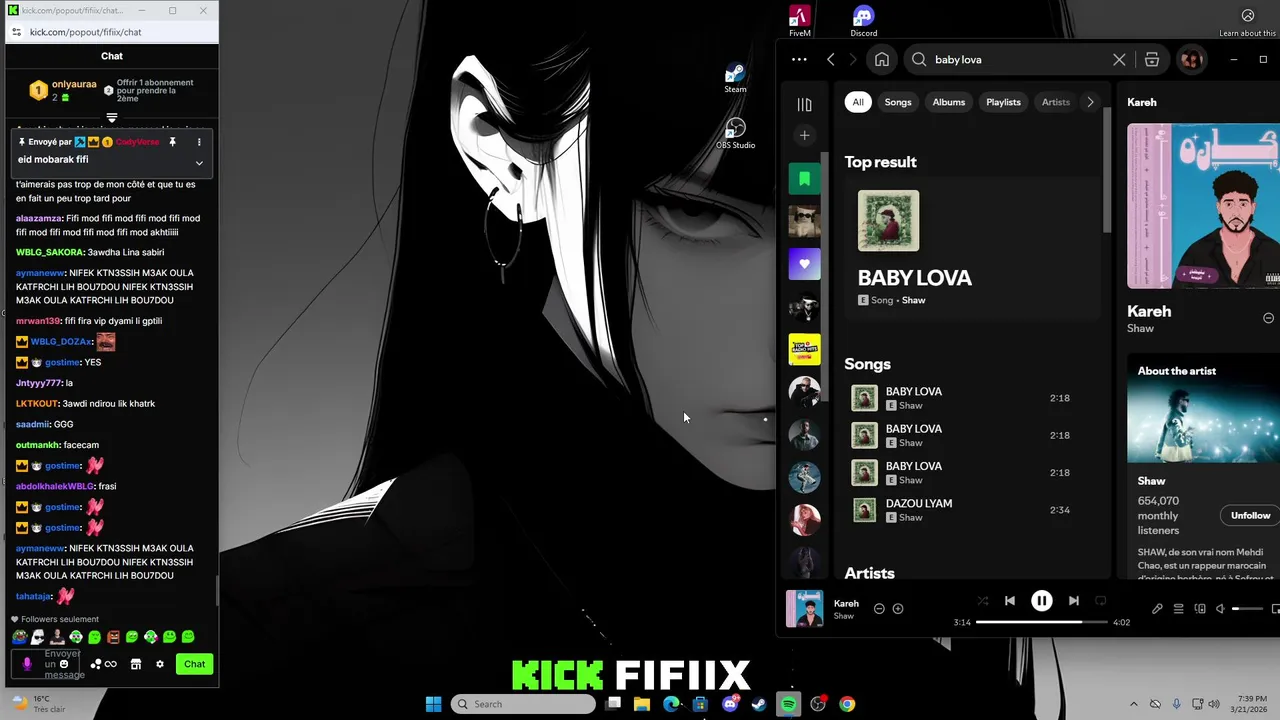Image resolution: width=1280 pixels, height=720 pixels.
Task: Go back in Spotify navigation
Action: pyautogui.click(x=831, y=59)
